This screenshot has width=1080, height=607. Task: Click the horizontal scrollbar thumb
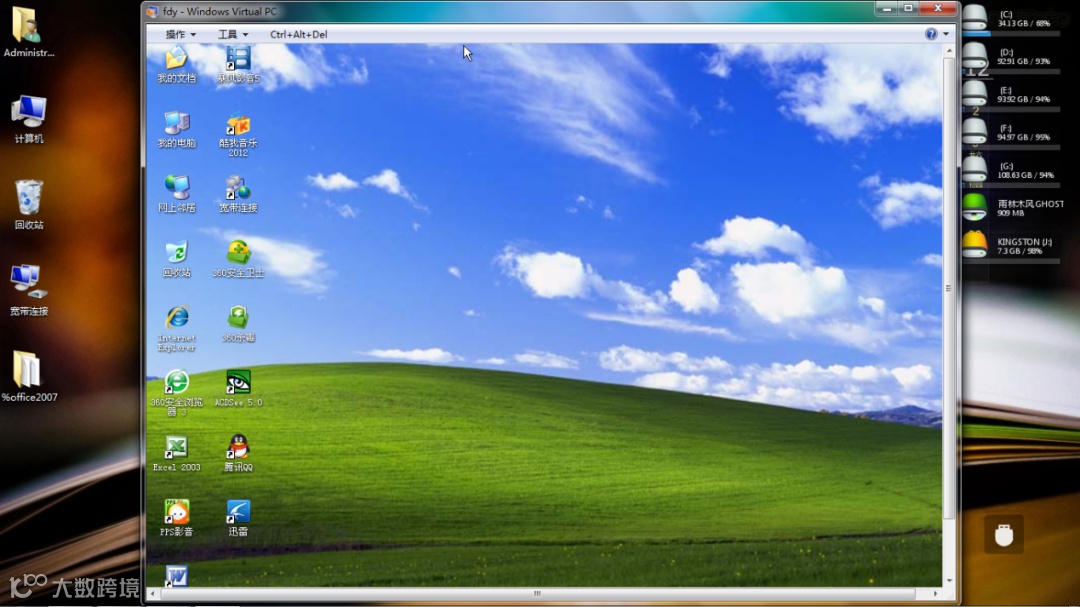click(x=537, y=593)
